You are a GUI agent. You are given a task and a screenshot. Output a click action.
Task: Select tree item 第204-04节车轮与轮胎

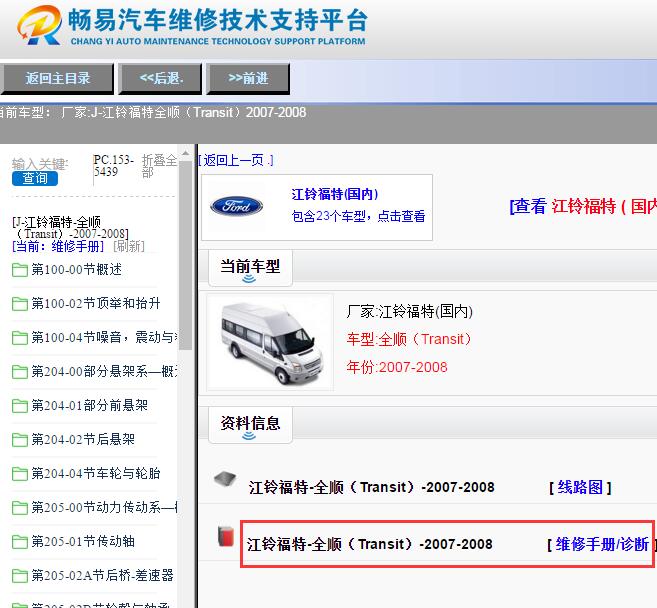[96, 473]
